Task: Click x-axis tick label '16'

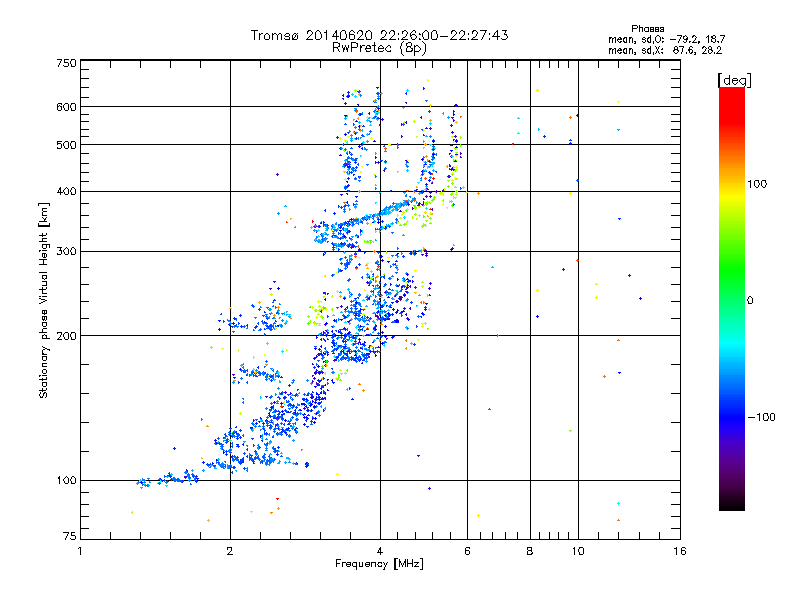Action: [680, 551]
